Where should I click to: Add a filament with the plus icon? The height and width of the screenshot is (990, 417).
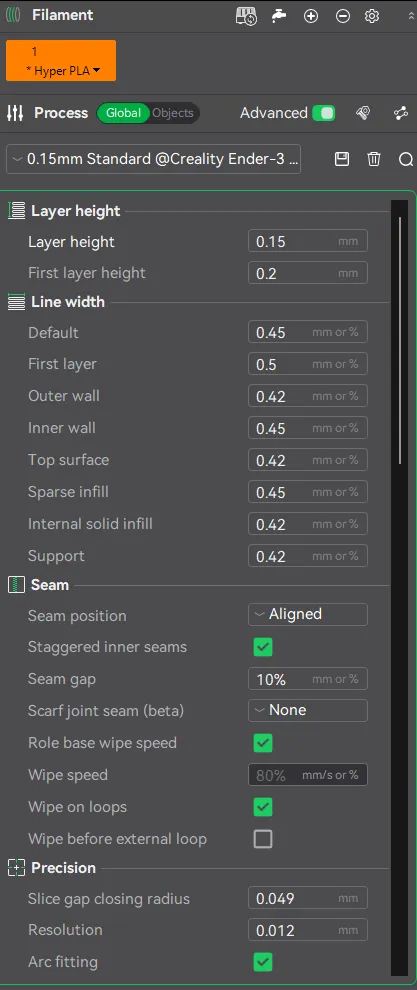311,16
